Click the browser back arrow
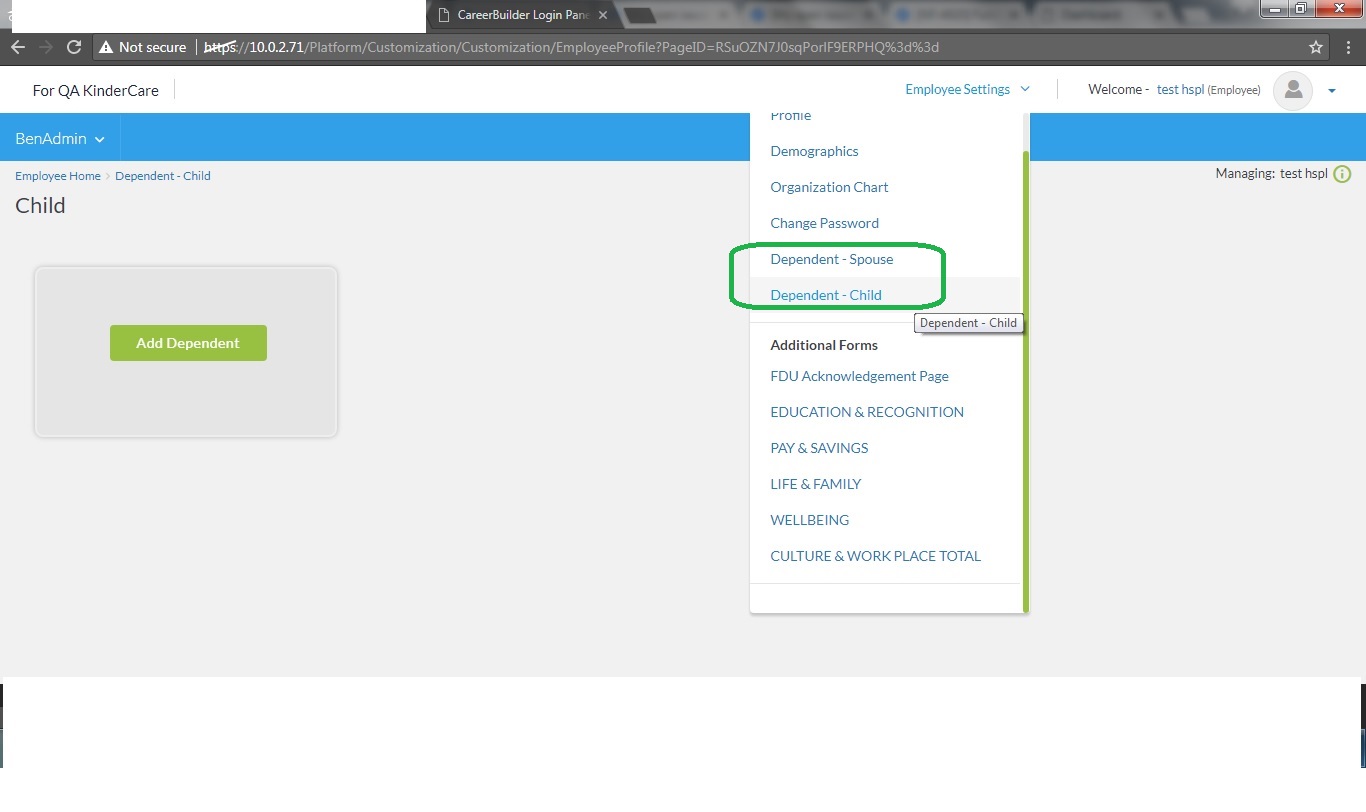1366x812 pixels. [18, 47]
